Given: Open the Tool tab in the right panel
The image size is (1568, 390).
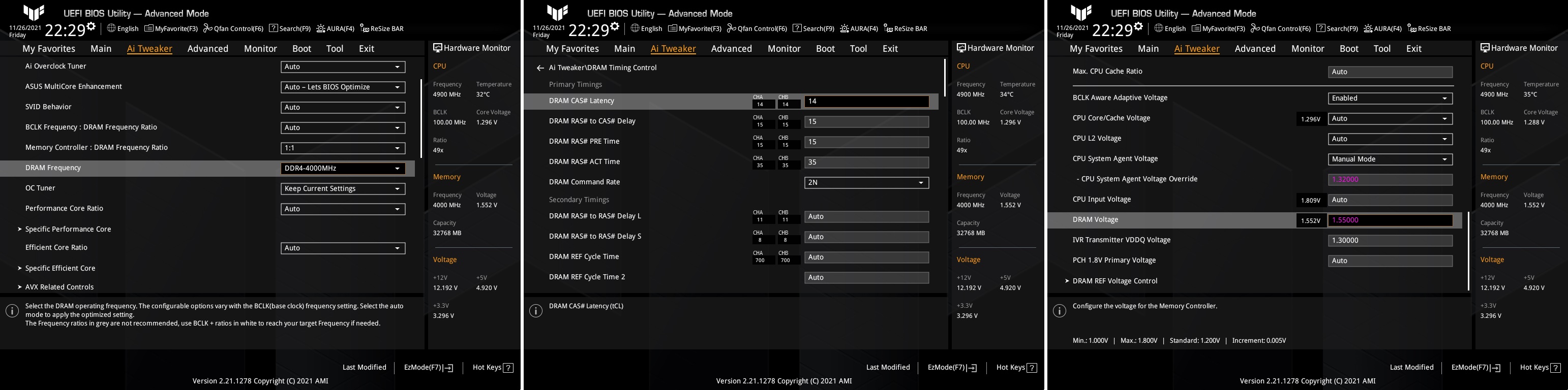Looking at the screenshot, I should coord(1382,49).
